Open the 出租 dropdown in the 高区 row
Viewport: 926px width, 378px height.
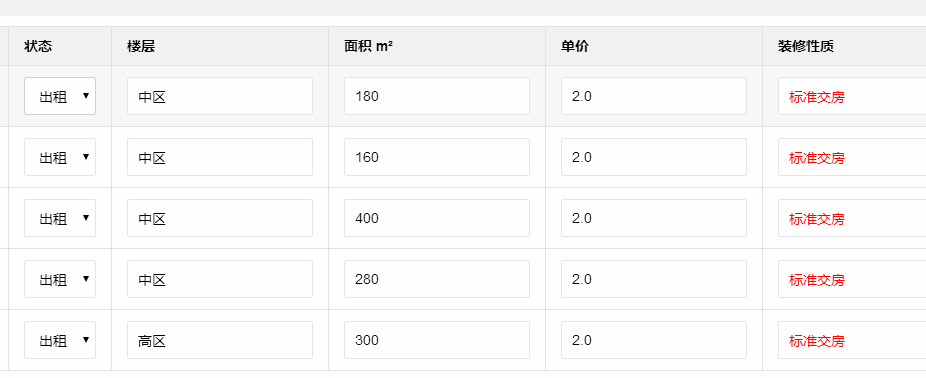[x=60, y=340]
